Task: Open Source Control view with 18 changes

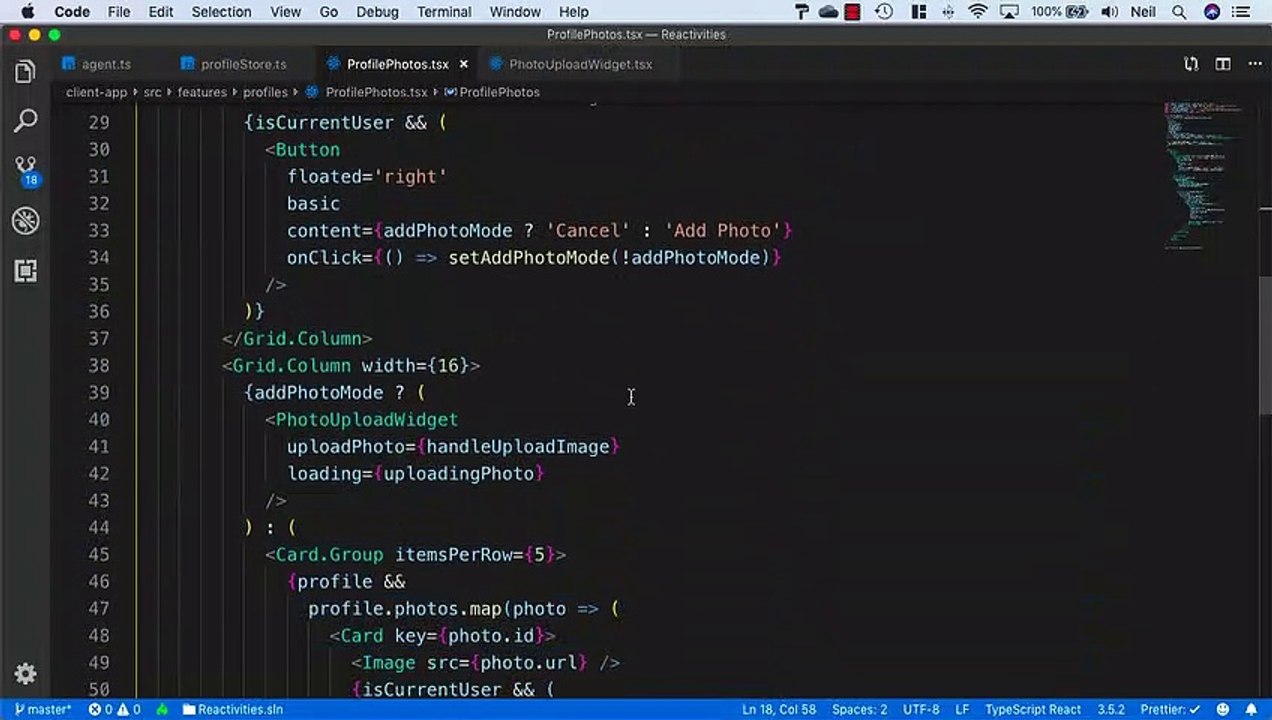Action: coord(26,170)
